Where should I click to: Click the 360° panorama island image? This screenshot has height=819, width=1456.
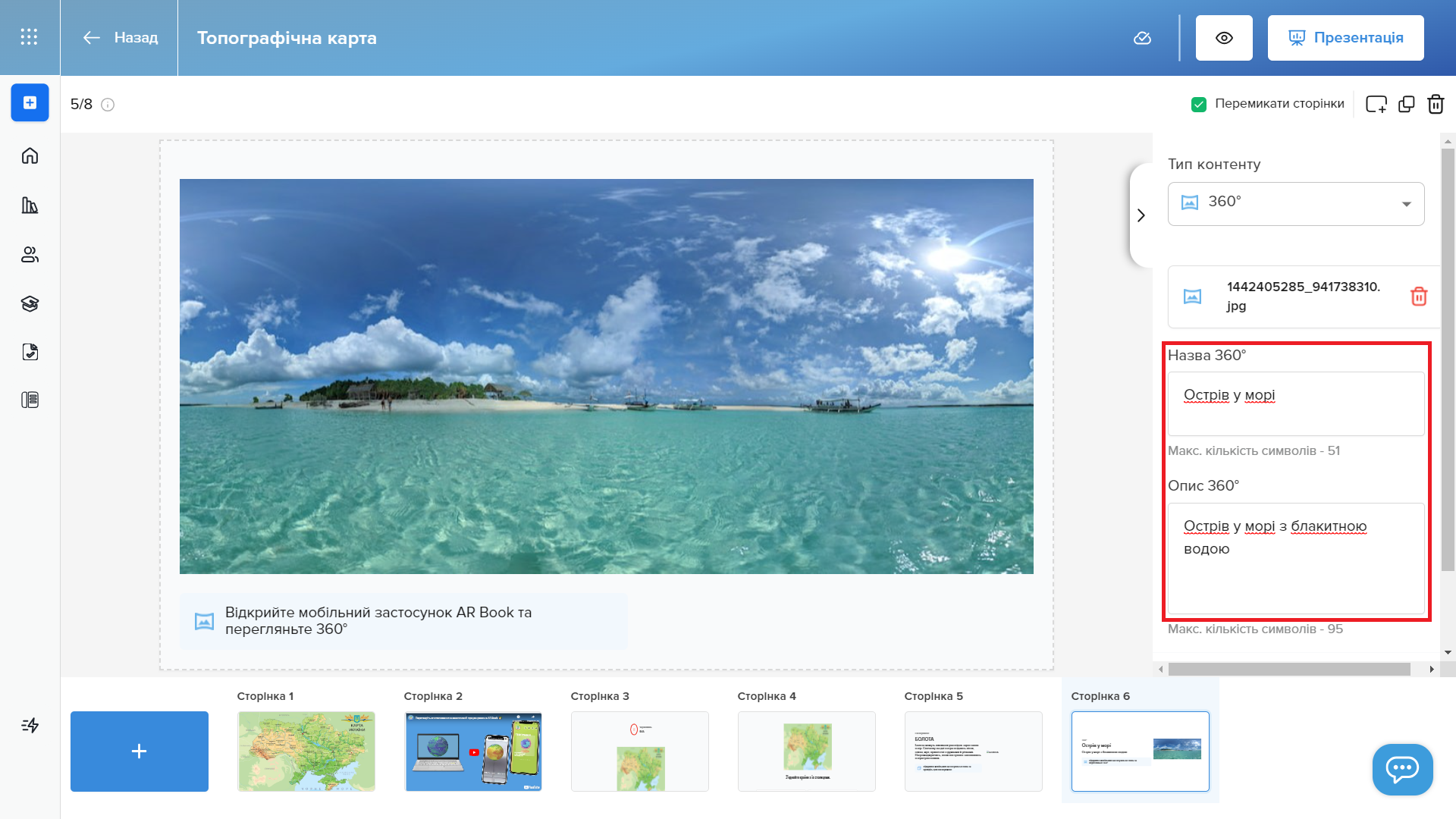point(606,376)
